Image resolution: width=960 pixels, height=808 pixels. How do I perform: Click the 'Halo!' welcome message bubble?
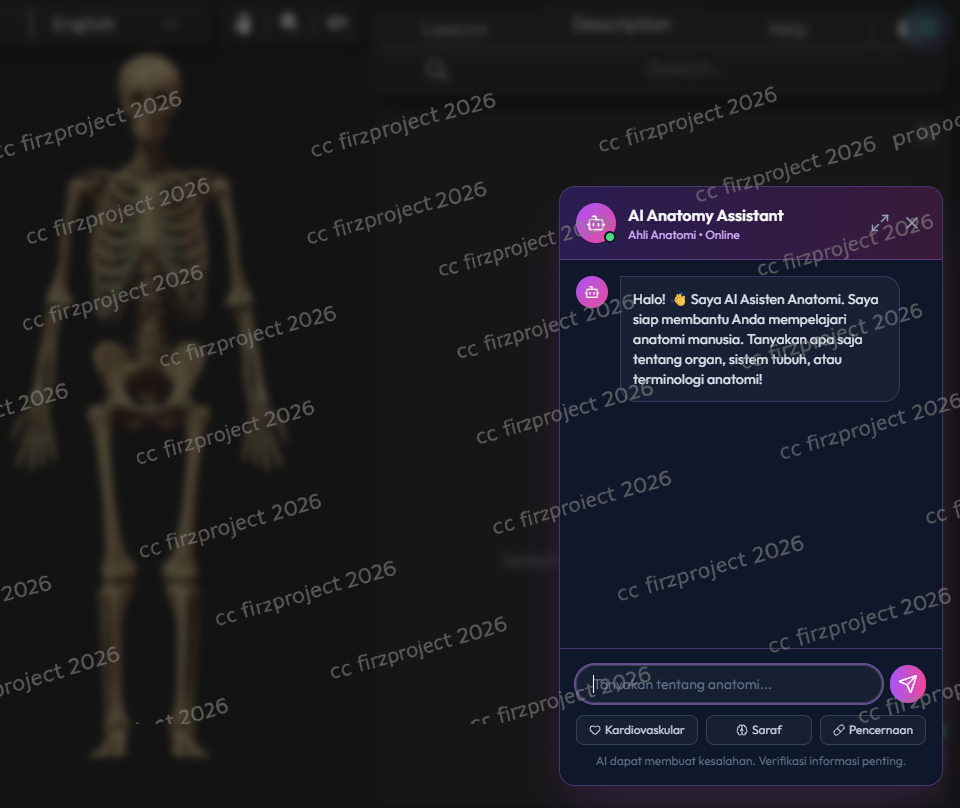759,339
